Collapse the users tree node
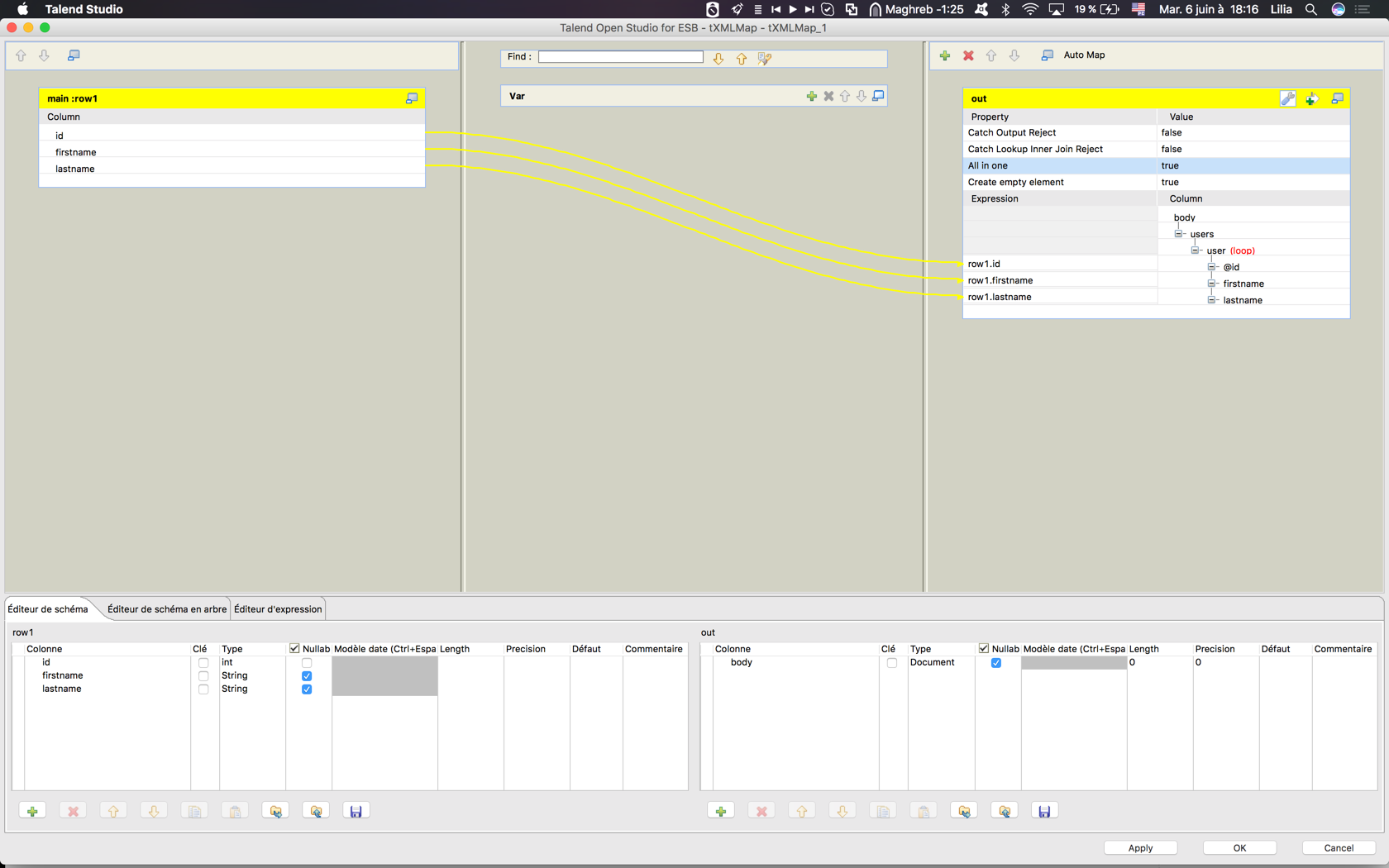 [1179, 234]
